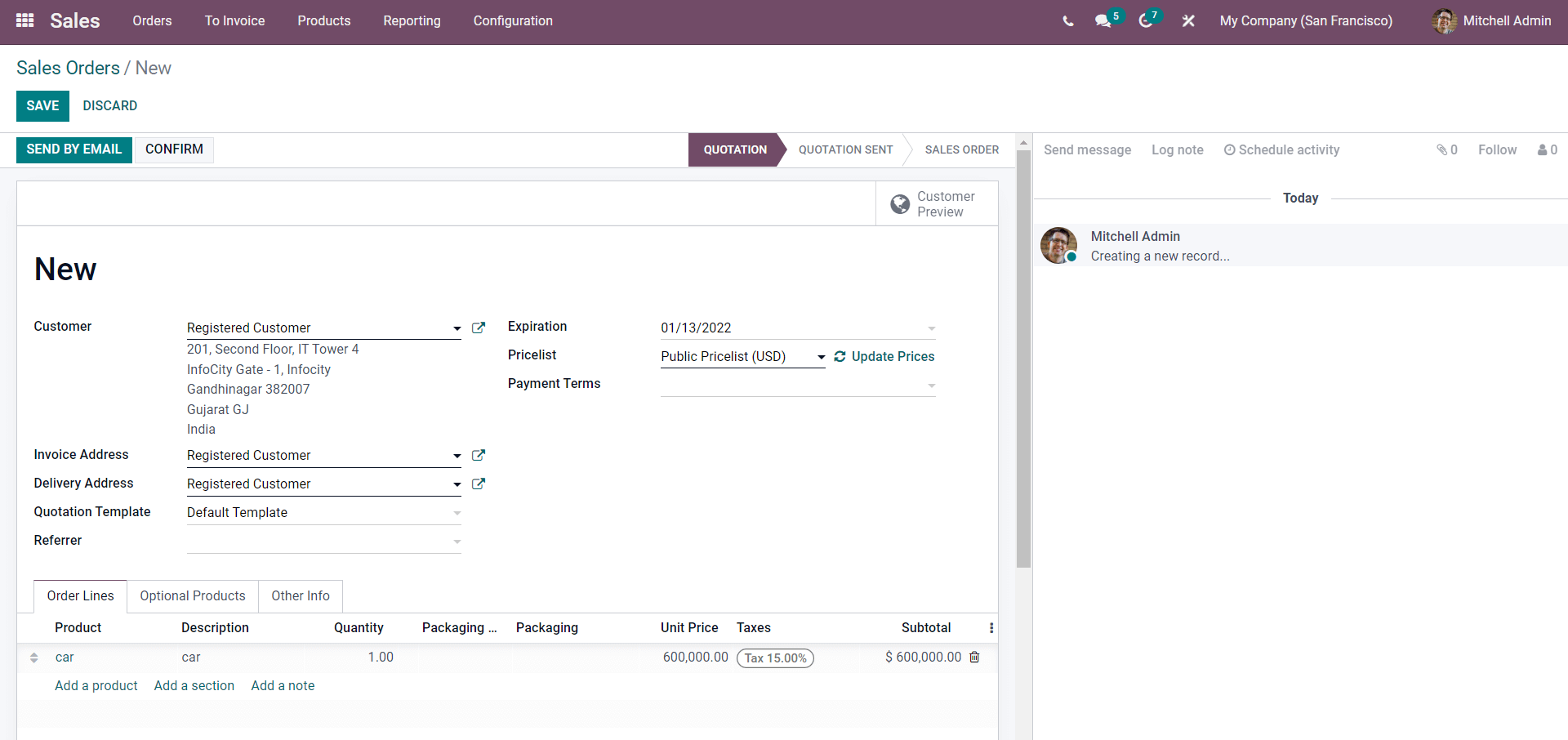
Task: Click Add a section link
Action: [x=194, y=685]
